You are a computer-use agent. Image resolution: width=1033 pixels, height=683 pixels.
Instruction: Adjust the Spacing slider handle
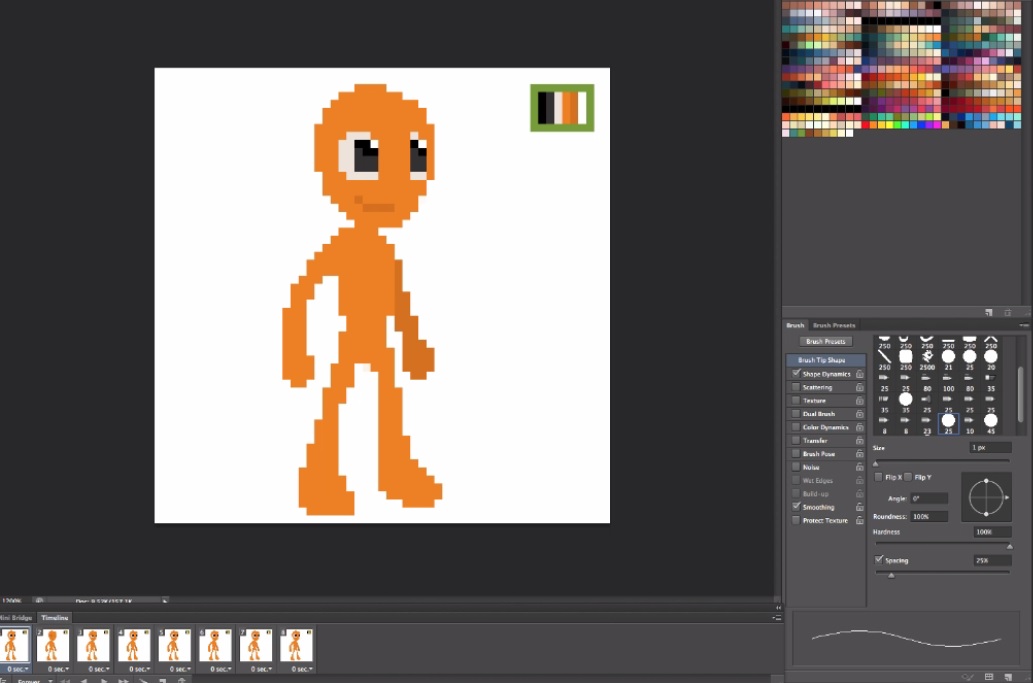891,575
